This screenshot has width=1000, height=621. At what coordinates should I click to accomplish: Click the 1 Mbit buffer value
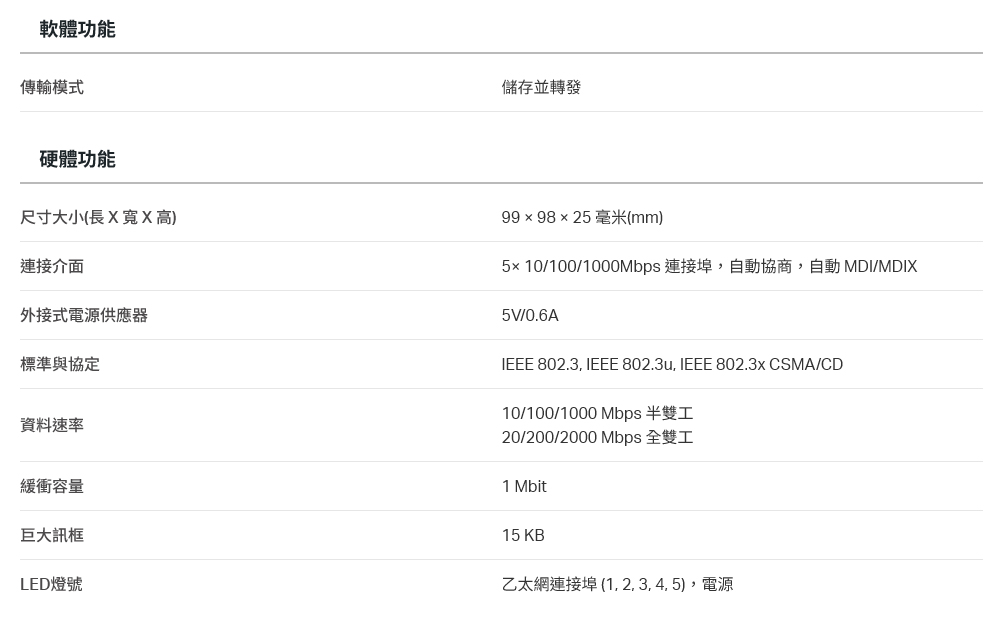524,486
